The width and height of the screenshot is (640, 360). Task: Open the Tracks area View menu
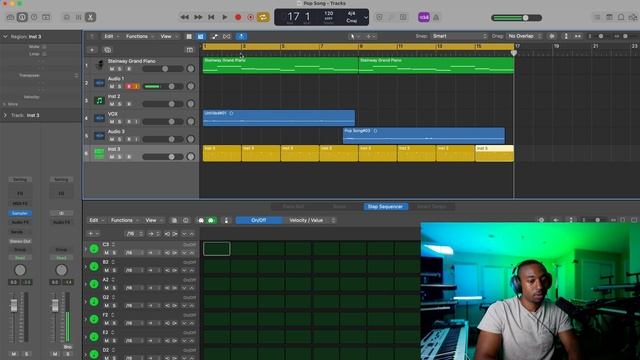coord(169,36)
